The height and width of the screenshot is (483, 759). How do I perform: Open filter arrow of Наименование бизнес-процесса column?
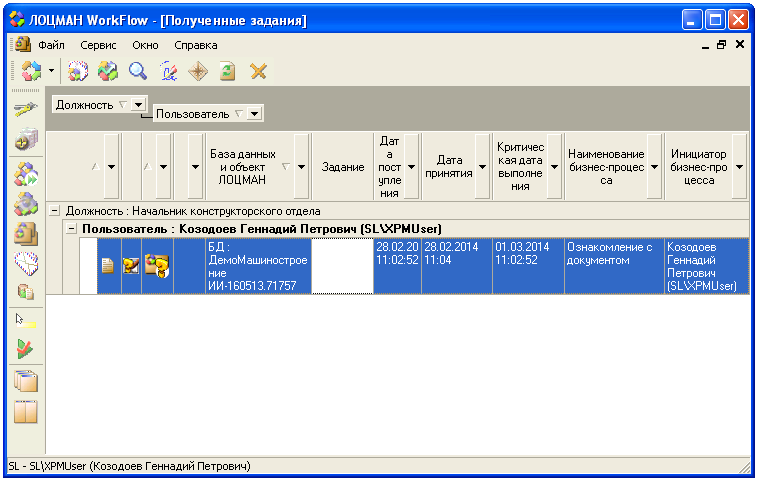(654, 167)
